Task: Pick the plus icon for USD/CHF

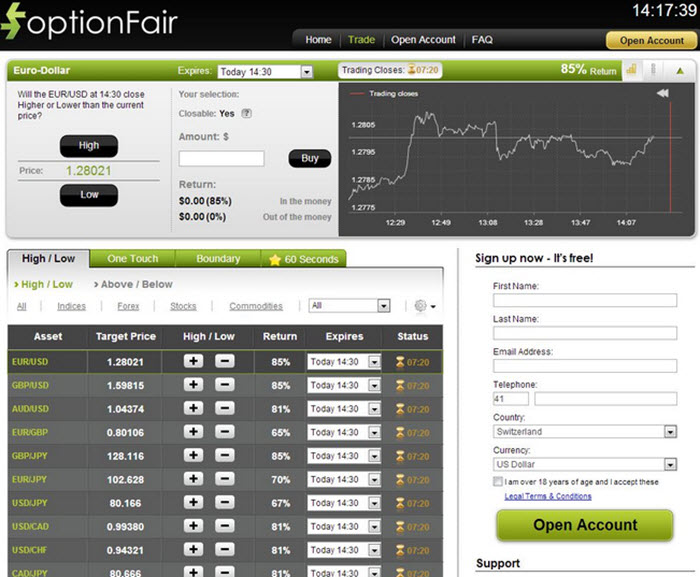Action: [193, 549]
